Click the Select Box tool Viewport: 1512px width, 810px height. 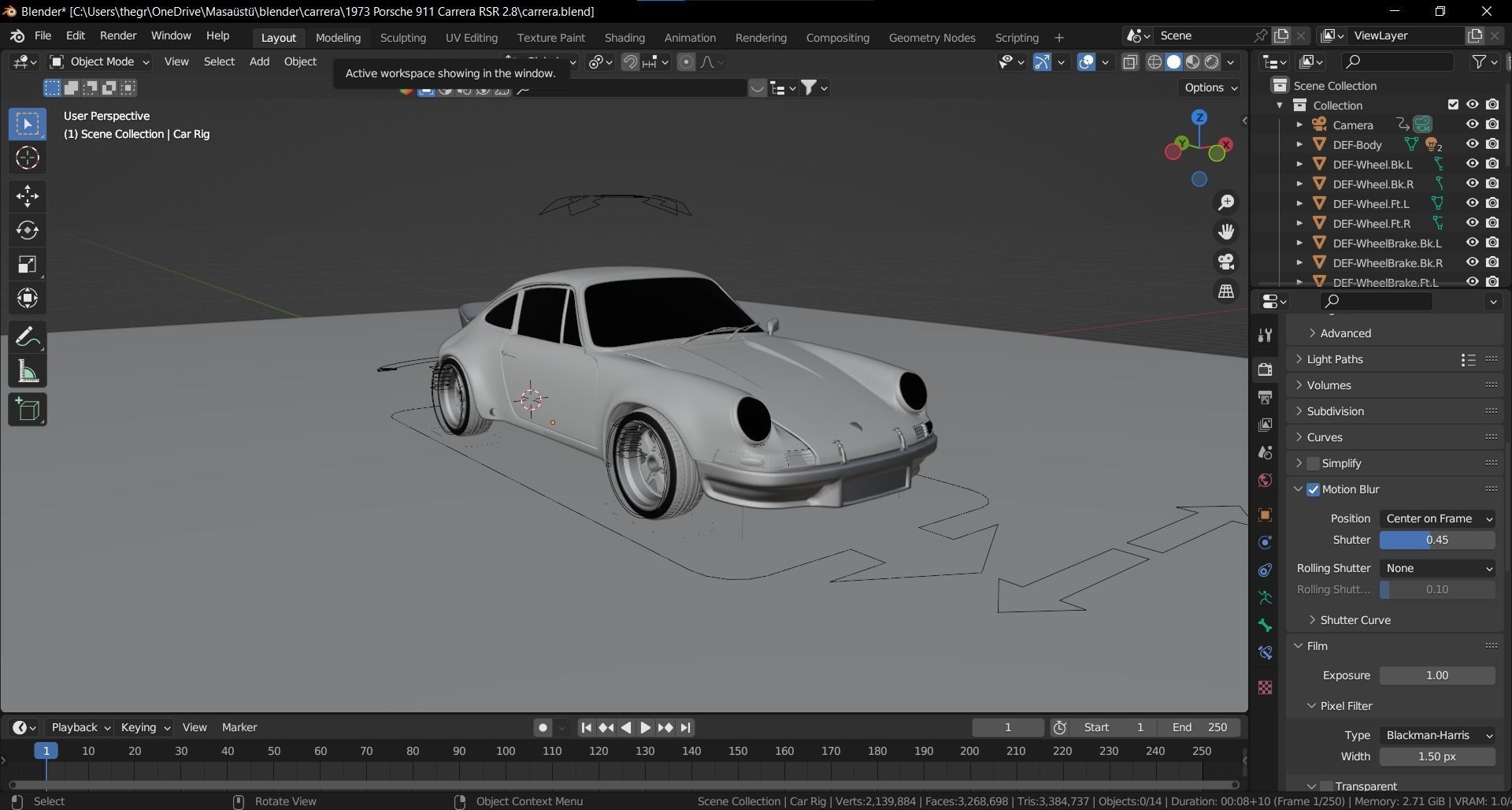[28, 124]
